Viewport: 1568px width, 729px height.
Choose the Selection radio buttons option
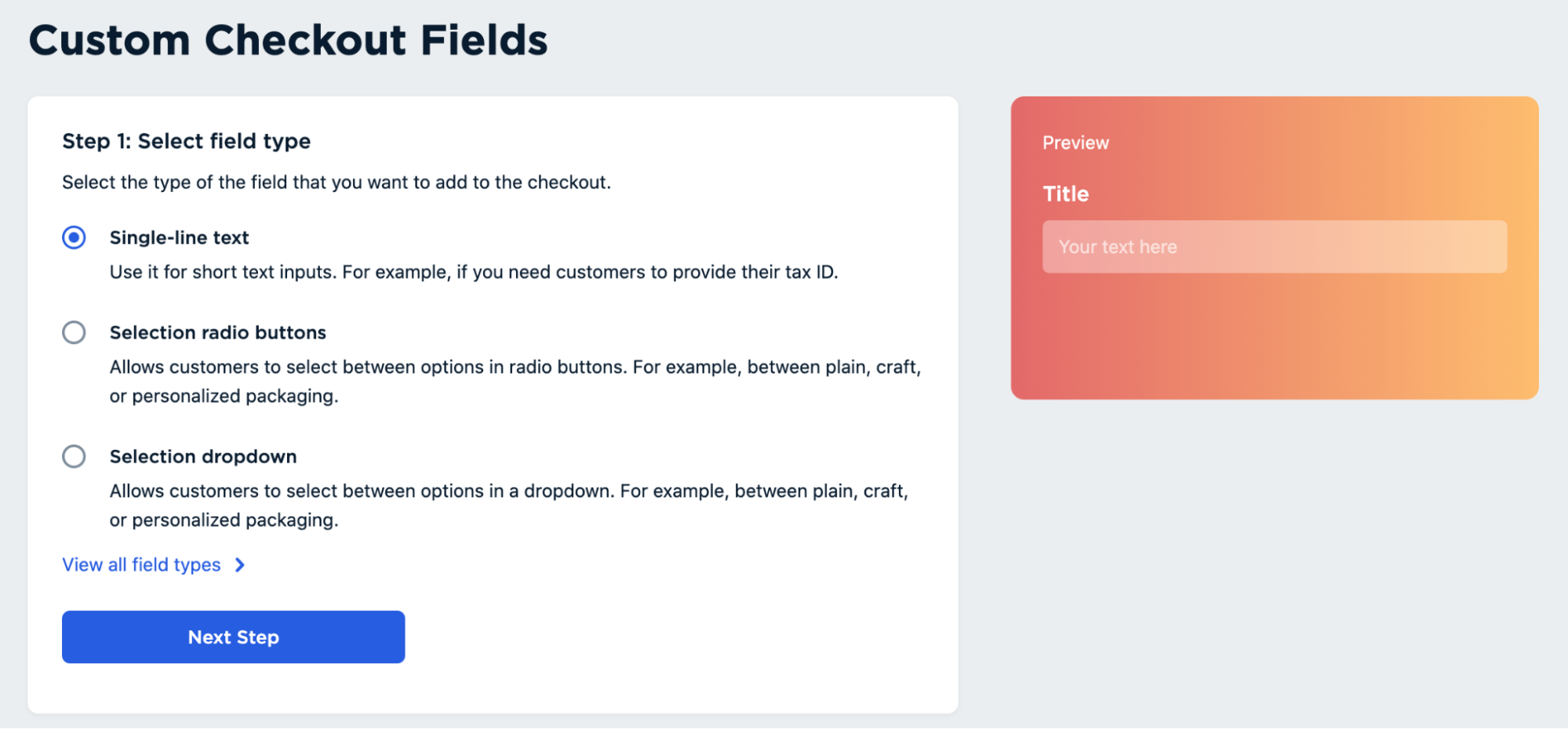[x=74, y=332]
